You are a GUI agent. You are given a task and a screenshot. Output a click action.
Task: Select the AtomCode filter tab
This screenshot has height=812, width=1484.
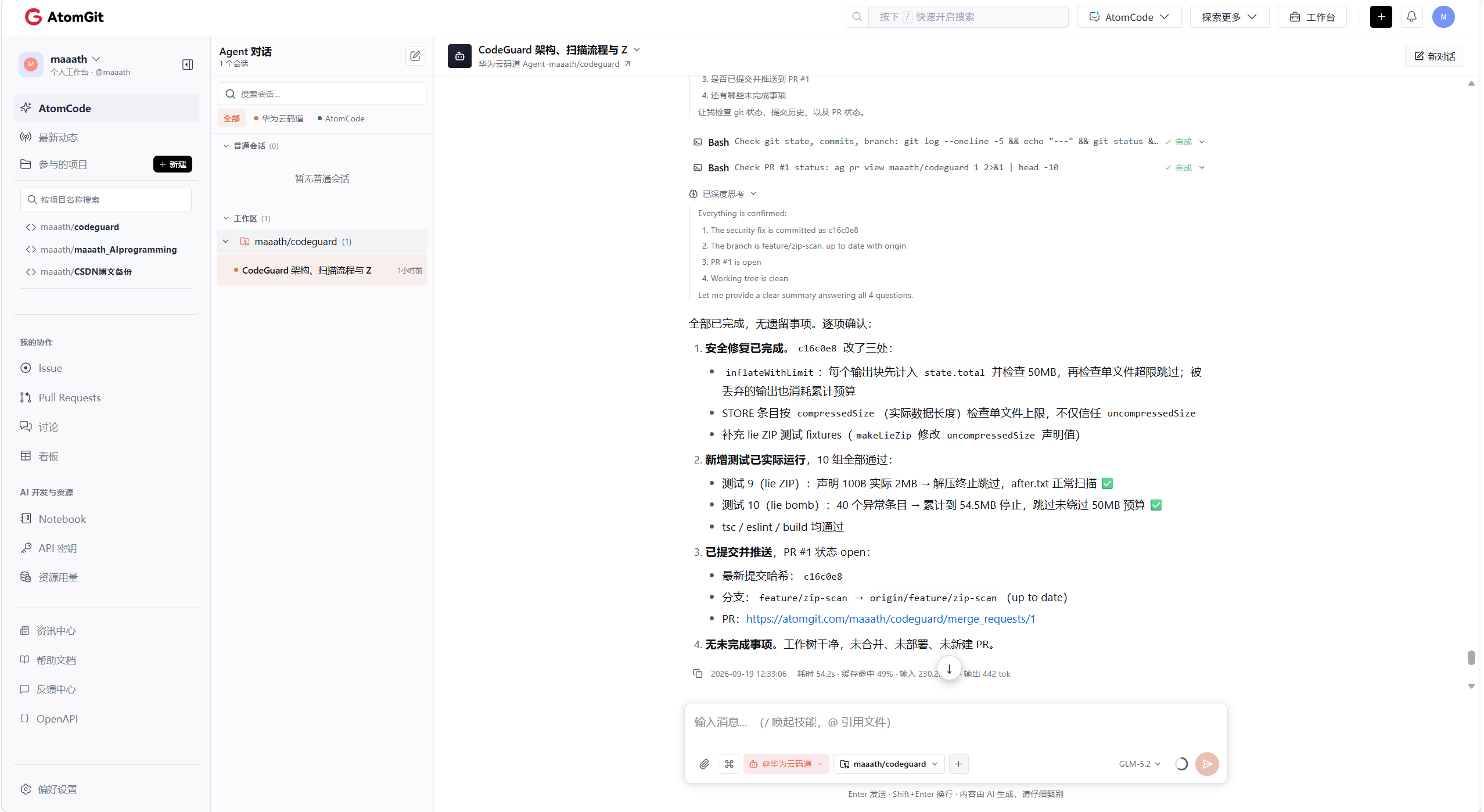[341, 118]
